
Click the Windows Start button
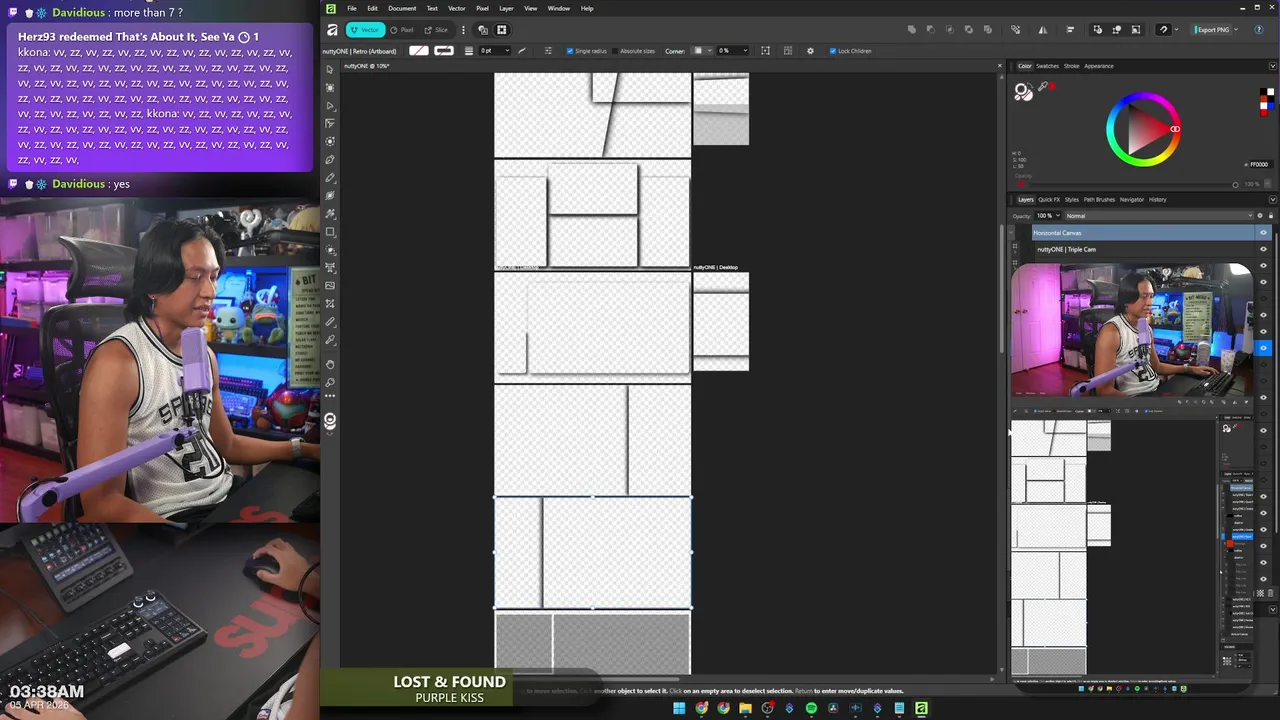[x=679, y=708]
